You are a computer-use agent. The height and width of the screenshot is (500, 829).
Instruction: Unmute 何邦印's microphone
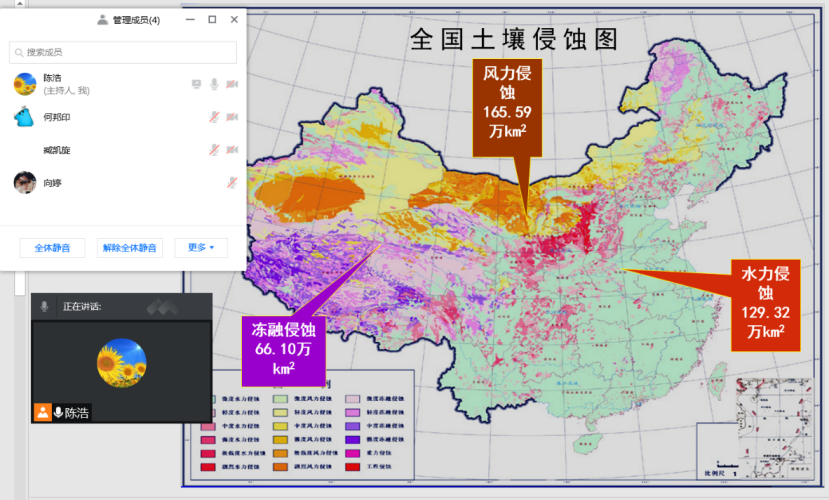[x=214, y=117]
